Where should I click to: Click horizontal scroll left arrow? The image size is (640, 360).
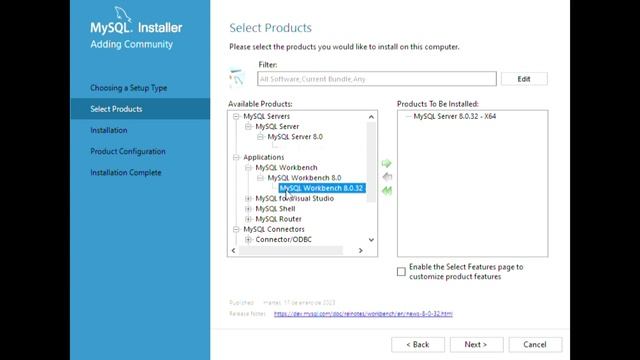coord(233,250)
